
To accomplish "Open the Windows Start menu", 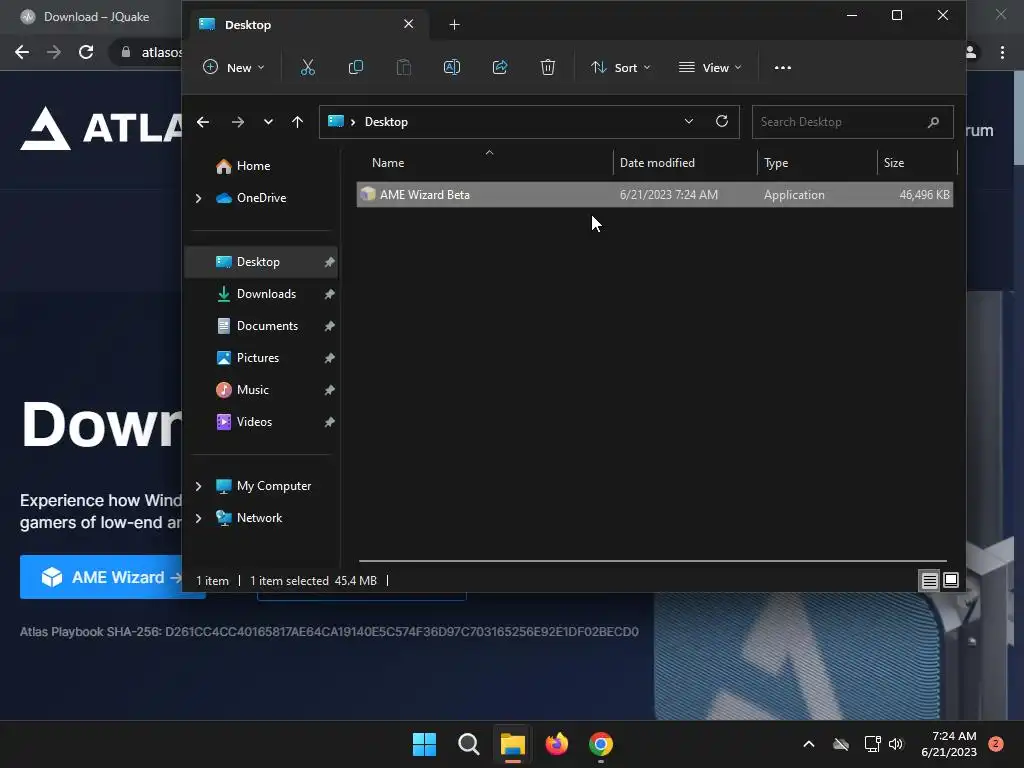I will coord(424,744).
